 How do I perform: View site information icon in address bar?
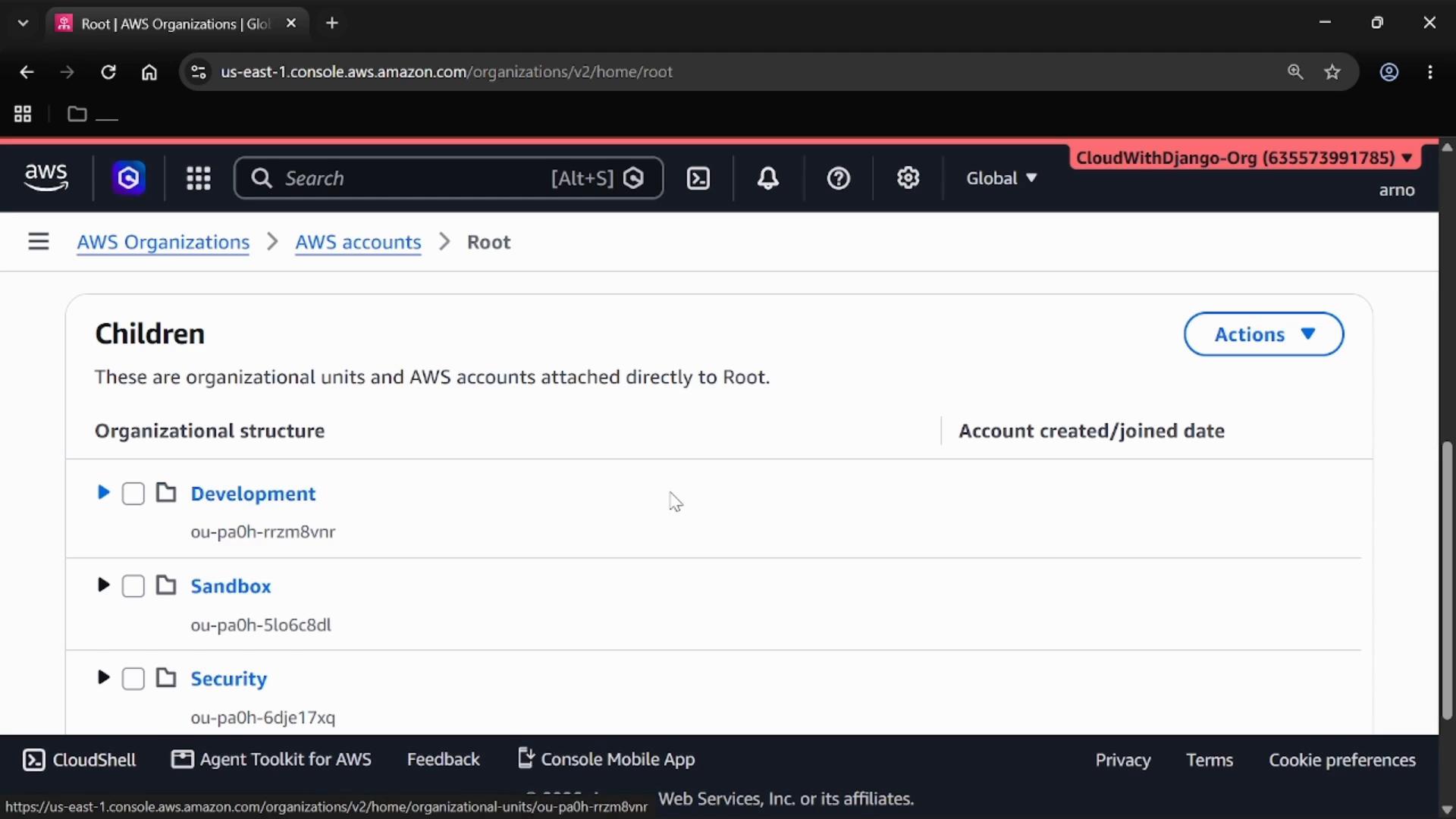click(x=199, y=72)
